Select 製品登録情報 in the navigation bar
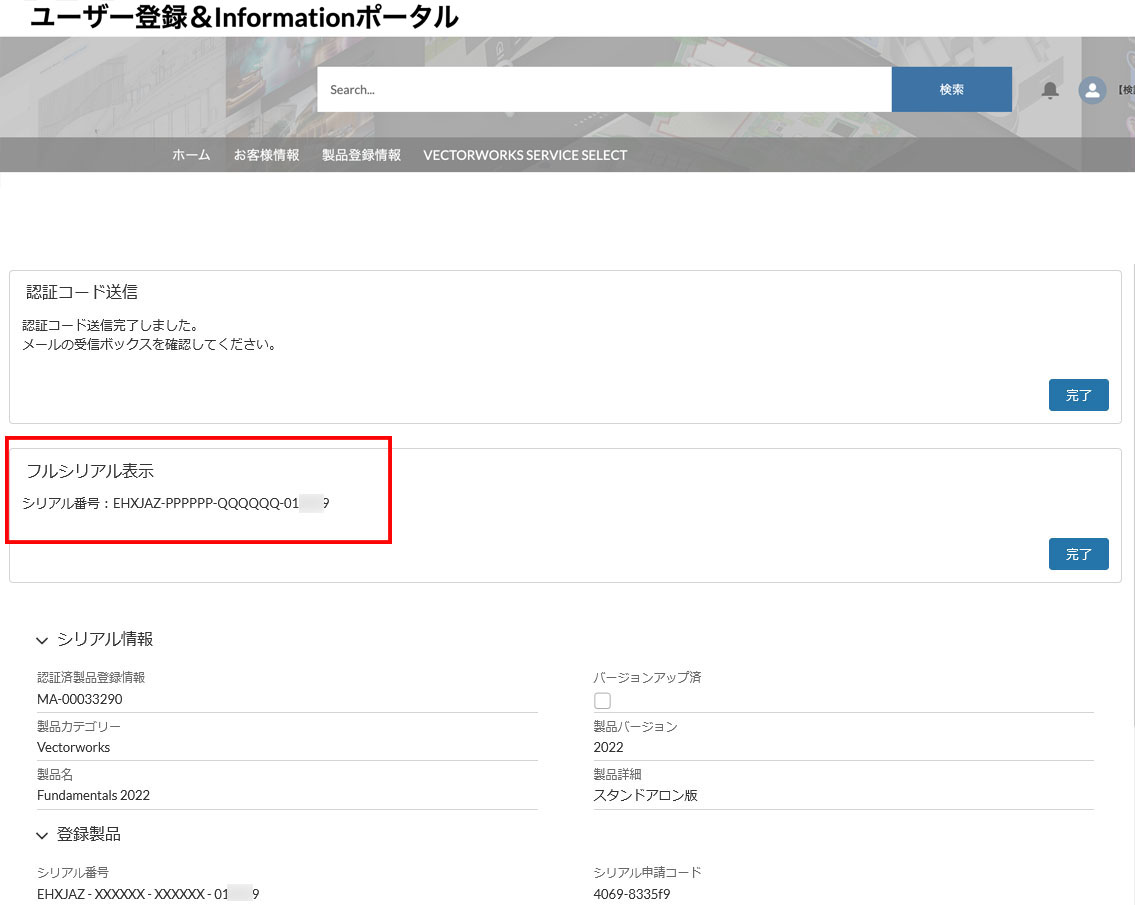 pos(361,155)
